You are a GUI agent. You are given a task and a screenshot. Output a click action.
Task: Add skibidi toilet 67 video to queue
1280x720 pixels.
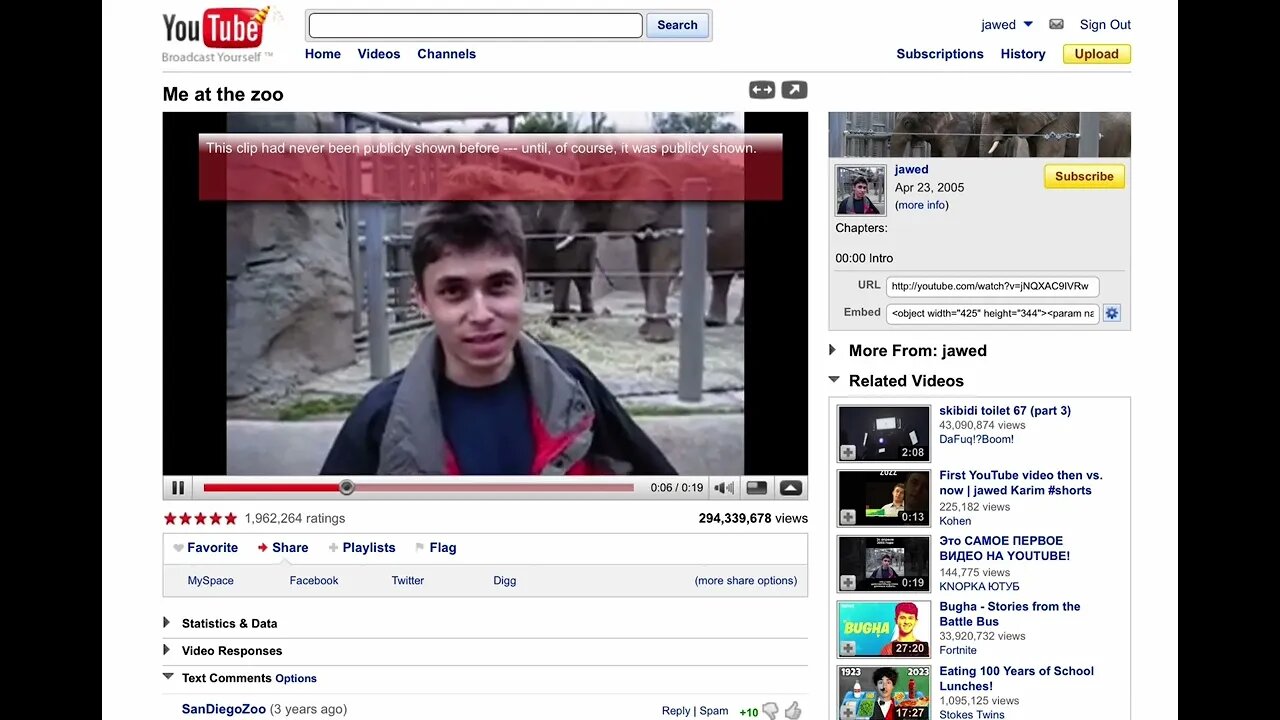pos(848,453)
